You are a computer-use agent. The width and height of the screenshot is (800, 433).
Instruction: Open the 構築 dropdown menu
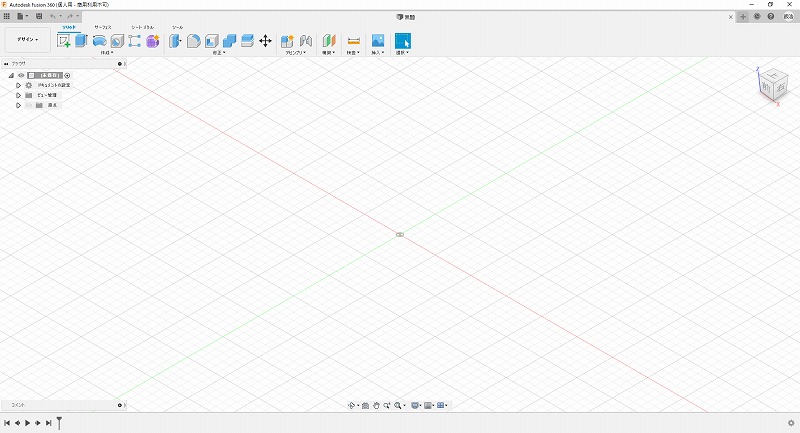[x=328, y=53]
